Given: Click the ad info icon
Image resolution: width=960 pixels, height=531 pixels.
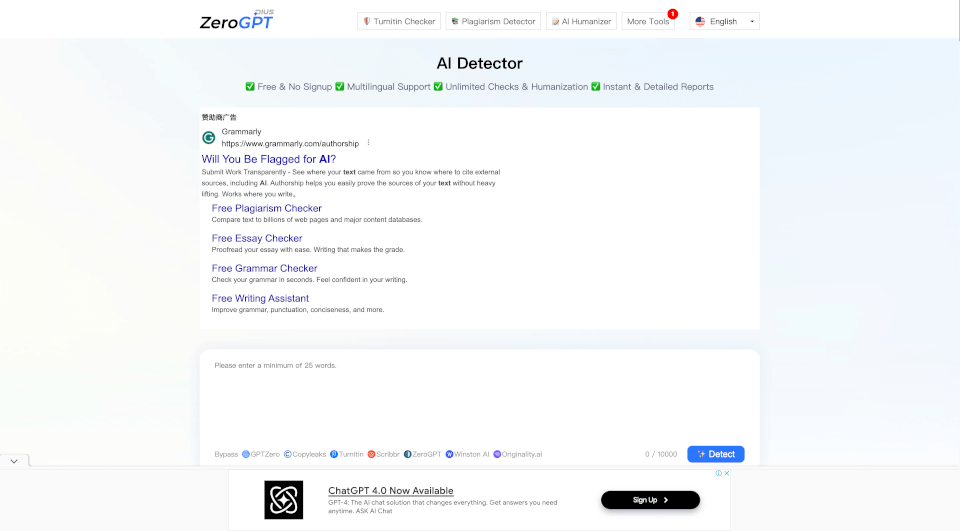Looking at the screenshot, I should pyautogui.click(x=718, y=473).
